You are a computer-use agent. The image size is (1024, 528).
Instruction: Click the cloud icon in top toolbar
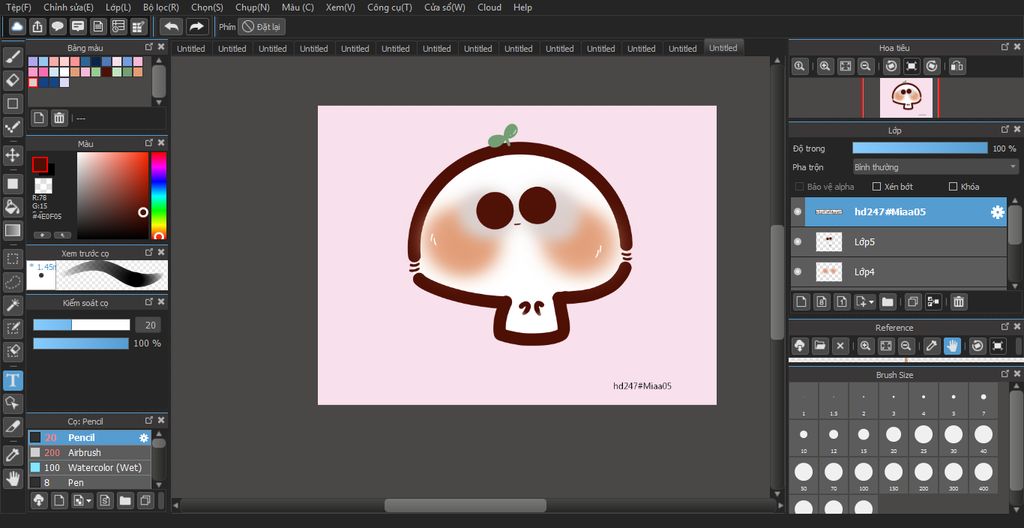18,27
